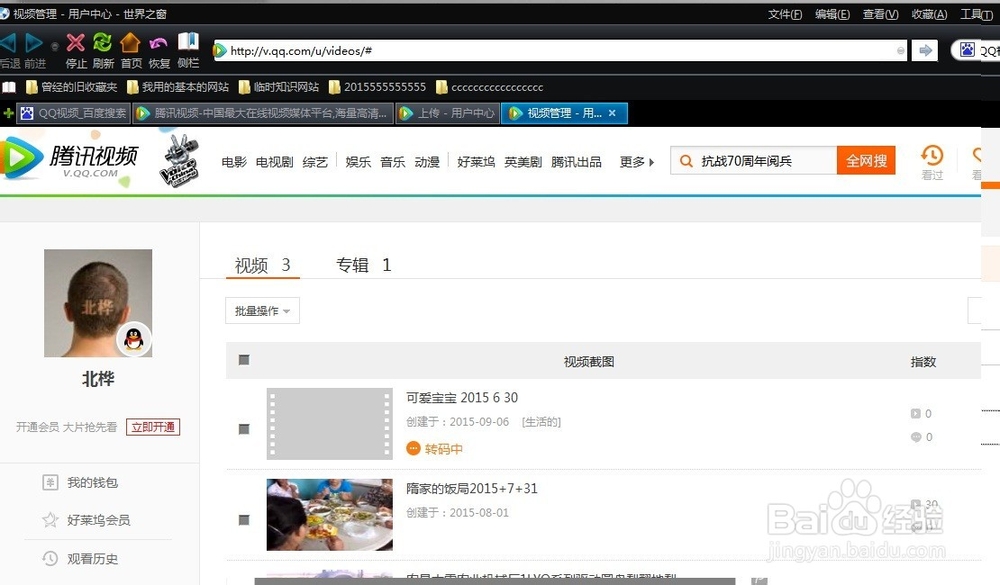Click the 好莱坞会员 star icon

(50, 520)
